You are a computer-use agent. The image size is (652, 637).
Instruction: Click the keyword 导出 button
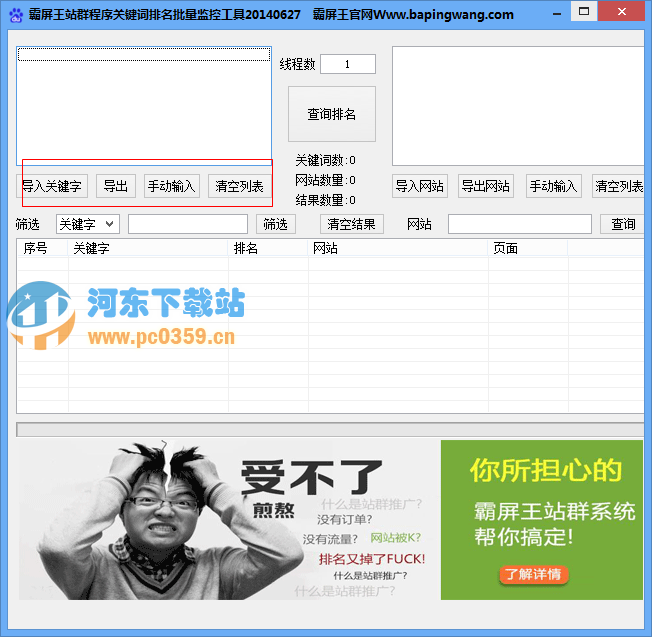pos(116,186)
